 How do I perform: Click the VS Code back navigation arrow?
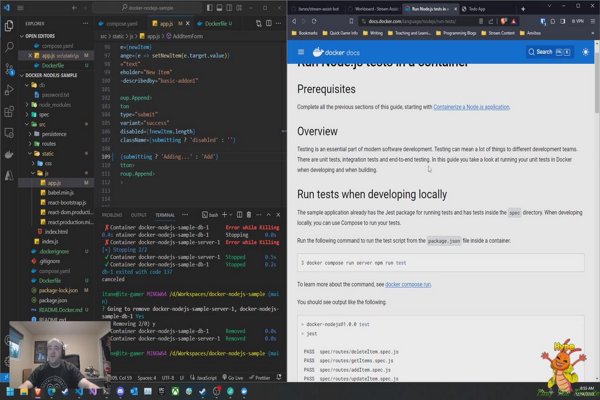tap(74, 8)
